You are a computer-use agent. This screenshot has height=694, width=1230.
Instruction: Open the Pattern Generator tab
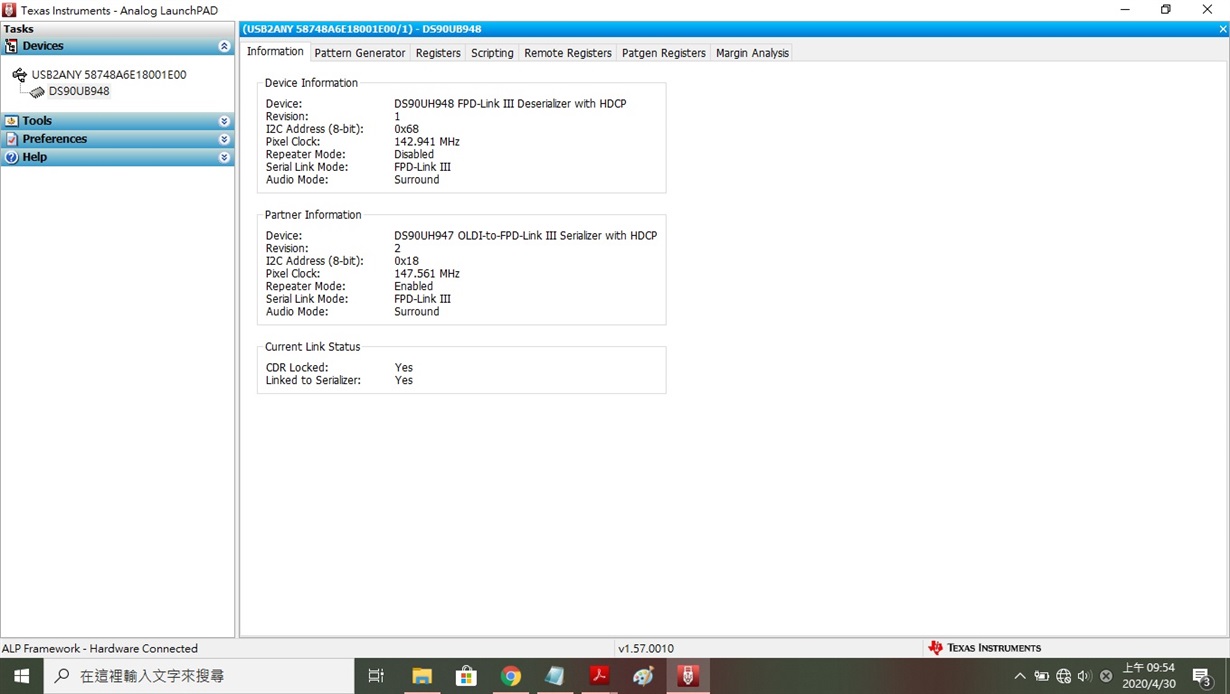(x=360, y=53)
